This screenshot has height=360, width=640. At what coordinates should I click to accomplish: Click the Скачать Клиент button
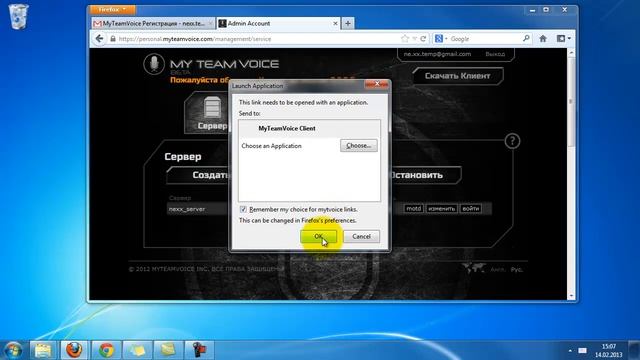[458, 76]
